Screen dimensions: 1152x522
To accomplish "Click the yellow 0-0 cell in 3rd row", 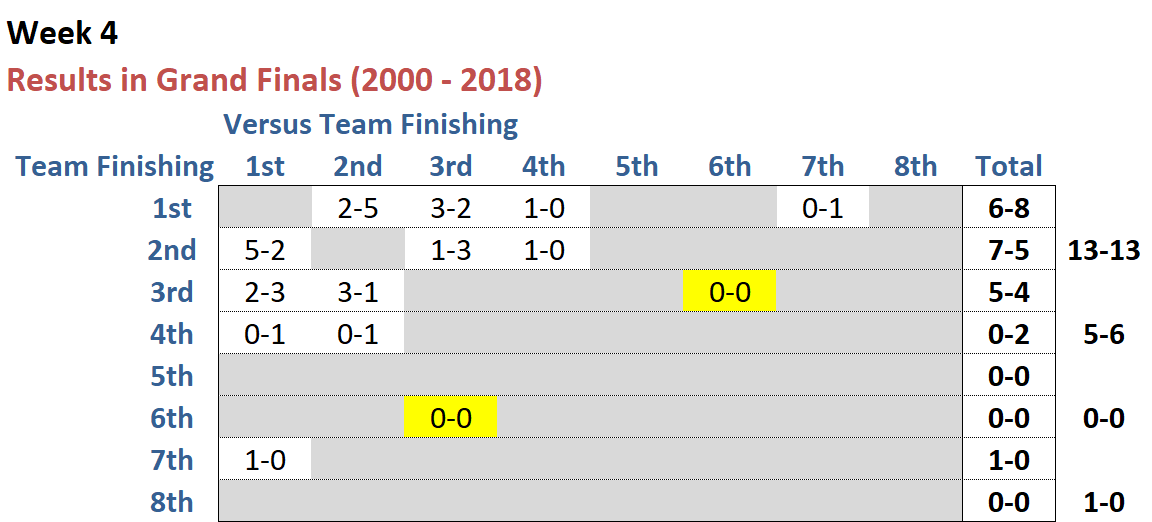I will click(730, 291).
